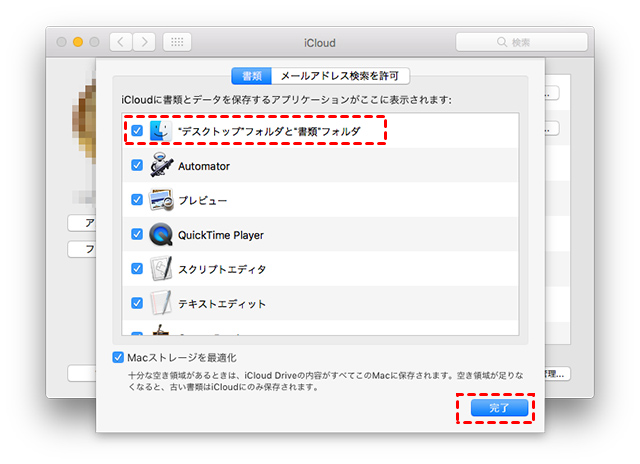Click the back arrow in iCloud toolbar
The width and height of the screenshot is (640, 464).
click(x=120, y=42)
